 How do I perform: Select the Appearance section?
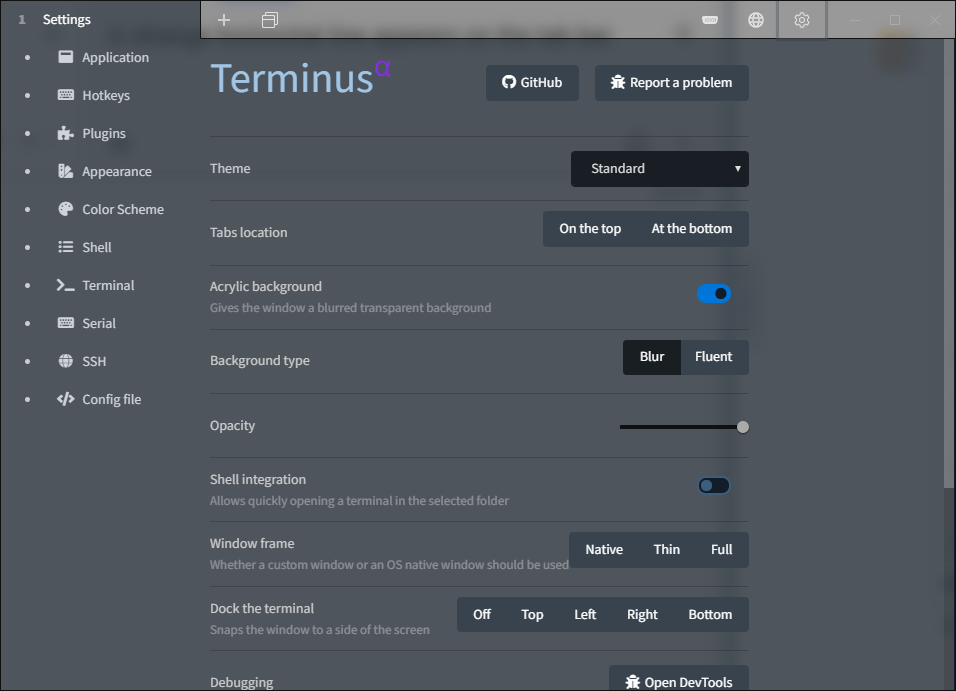tap(105, 171)
